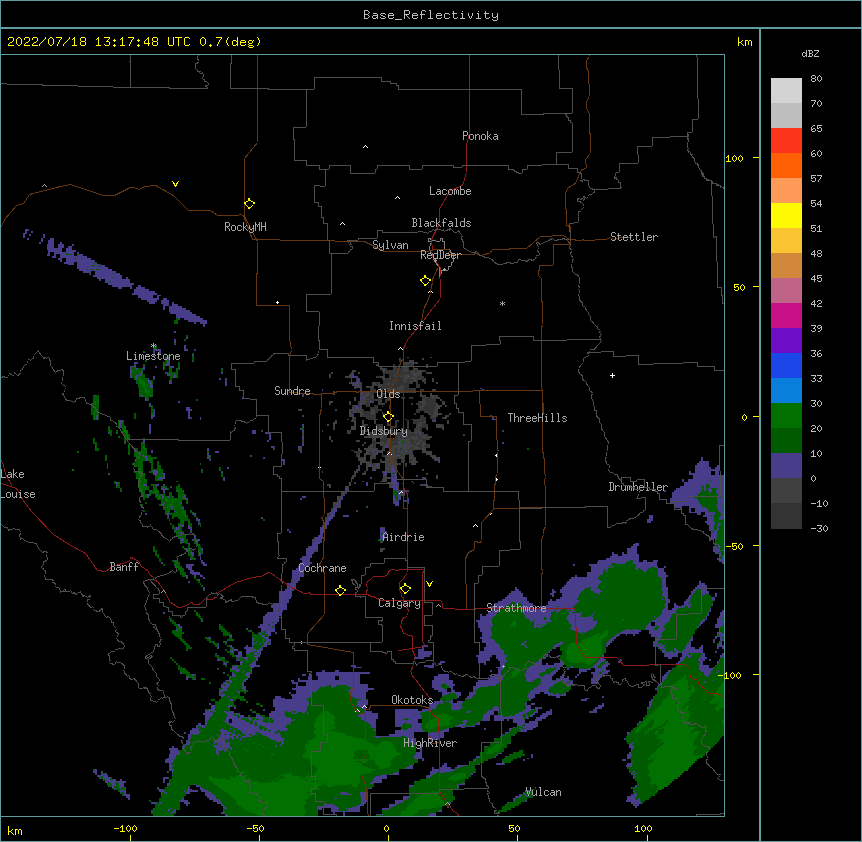Image resolution: width=862 pixels, height=842 pixels.
Task: Pick the light gray 80 dBZ legend swatch
Action: [x=786, y=91]
